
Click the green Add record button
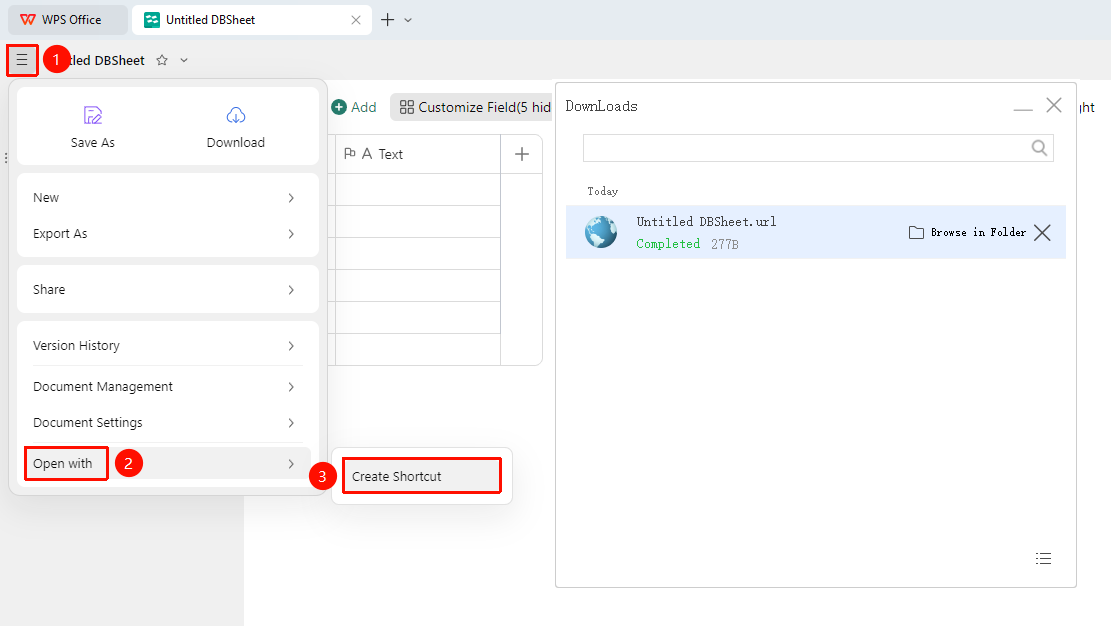click(x=354, y=107)
